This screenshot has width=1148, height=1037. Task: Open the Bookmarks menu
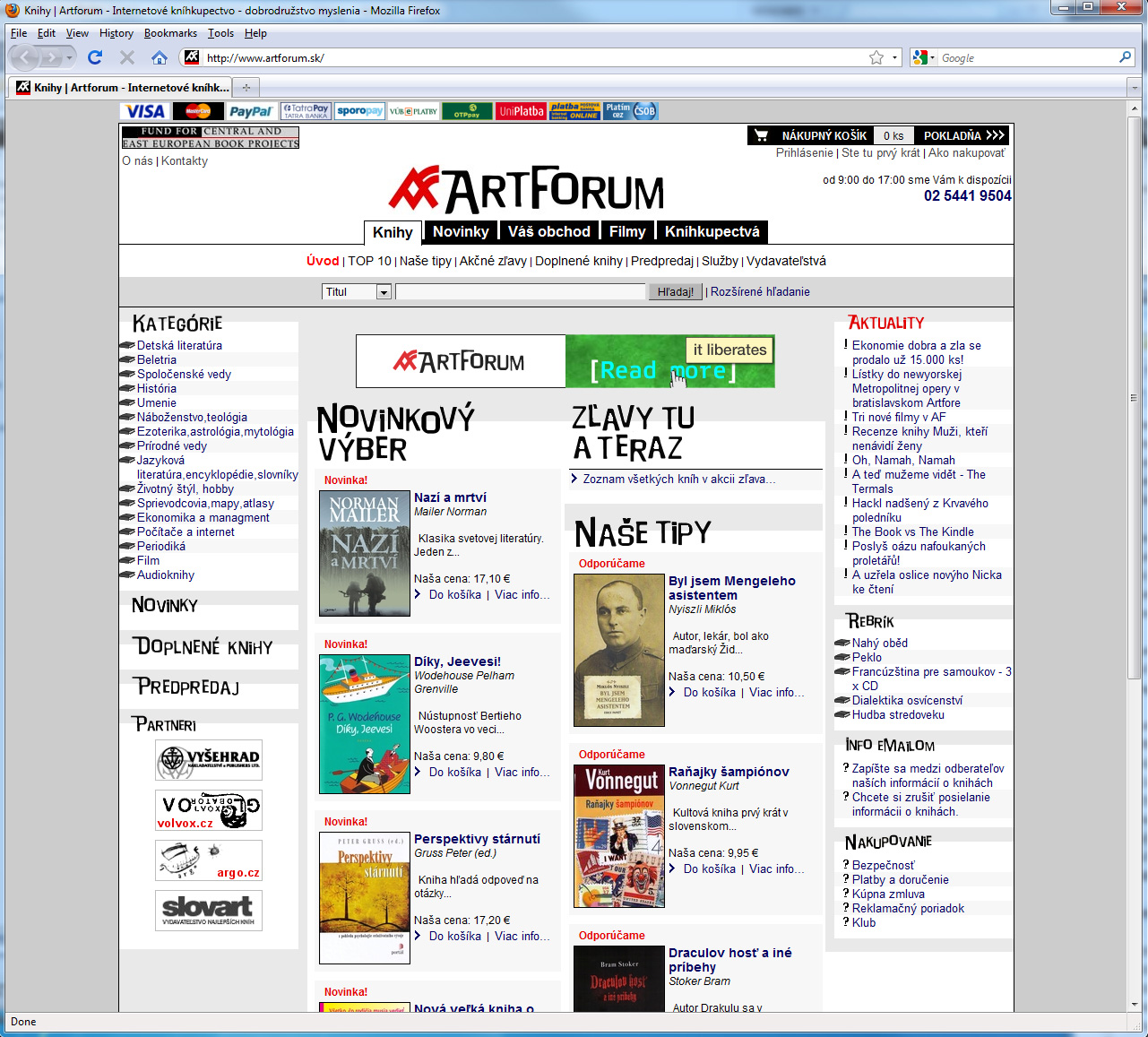click(170, 33)
